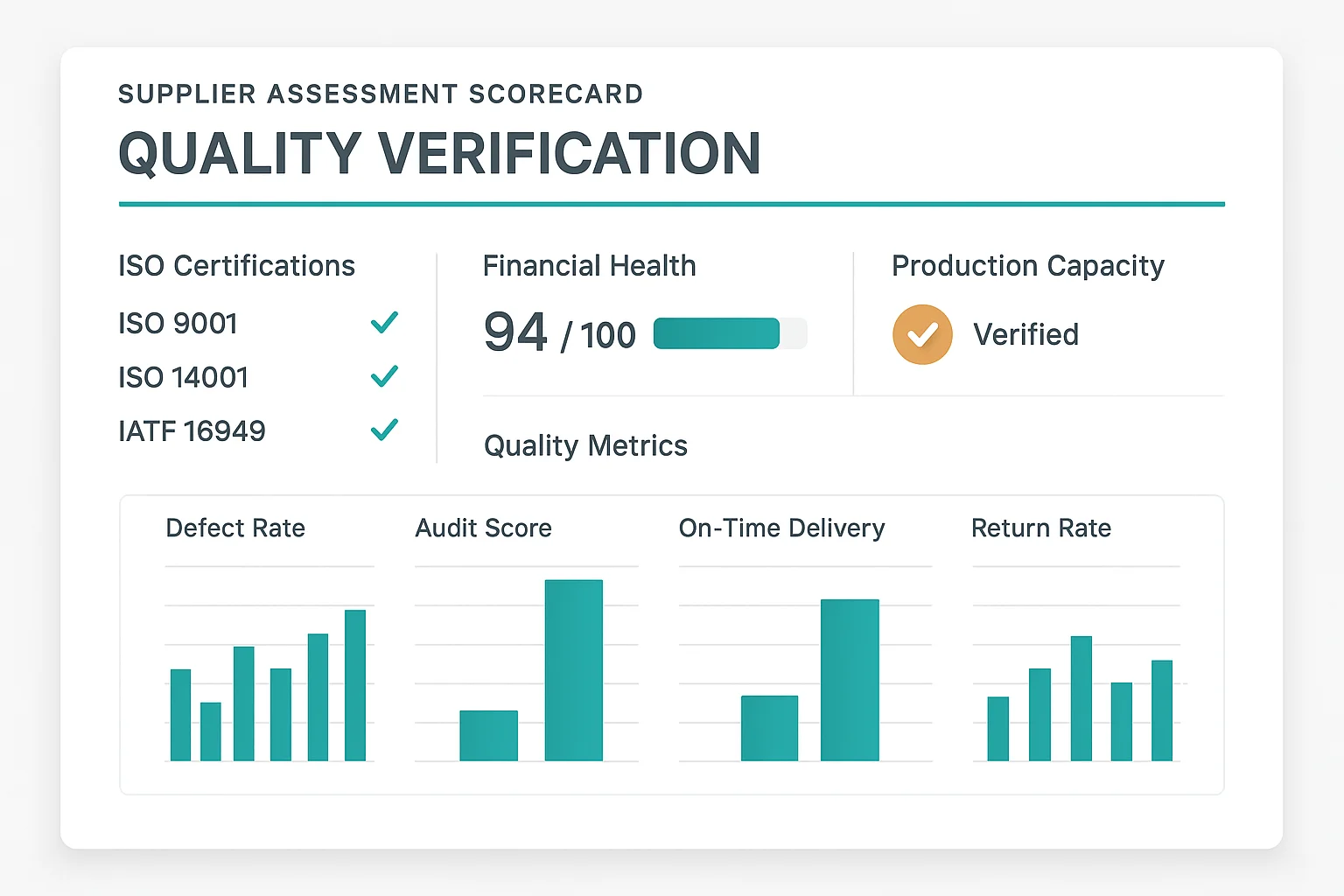This screenshot has height=896, width=1344.
Task: Click the ISO 9001 checkmark icon
Action: [383, 323]
